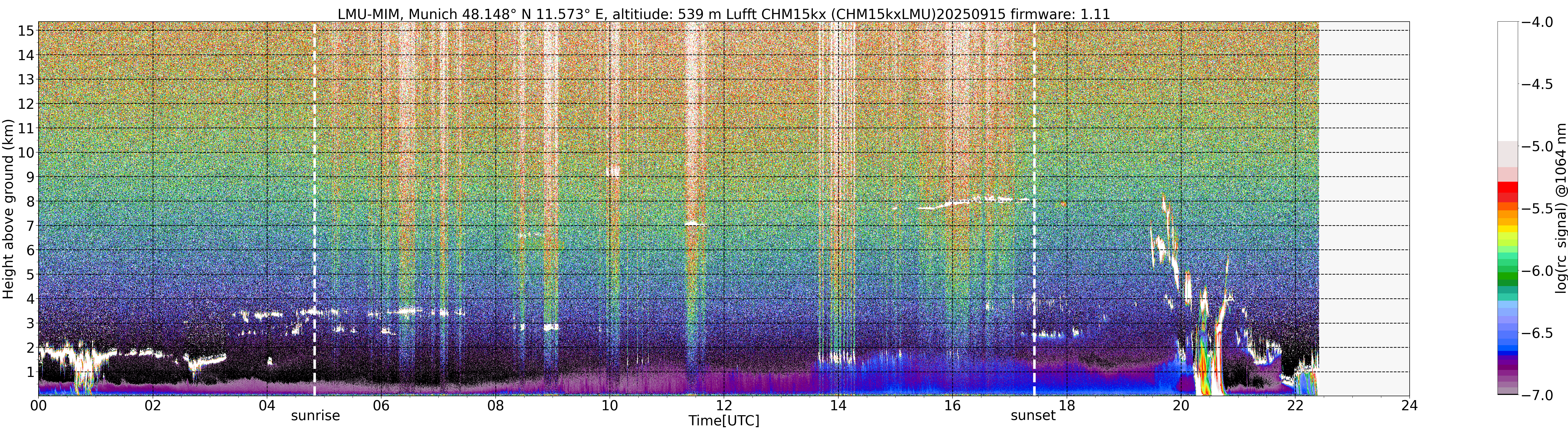Click the '−6.0' colorbar tick value

click(1538, 271)
